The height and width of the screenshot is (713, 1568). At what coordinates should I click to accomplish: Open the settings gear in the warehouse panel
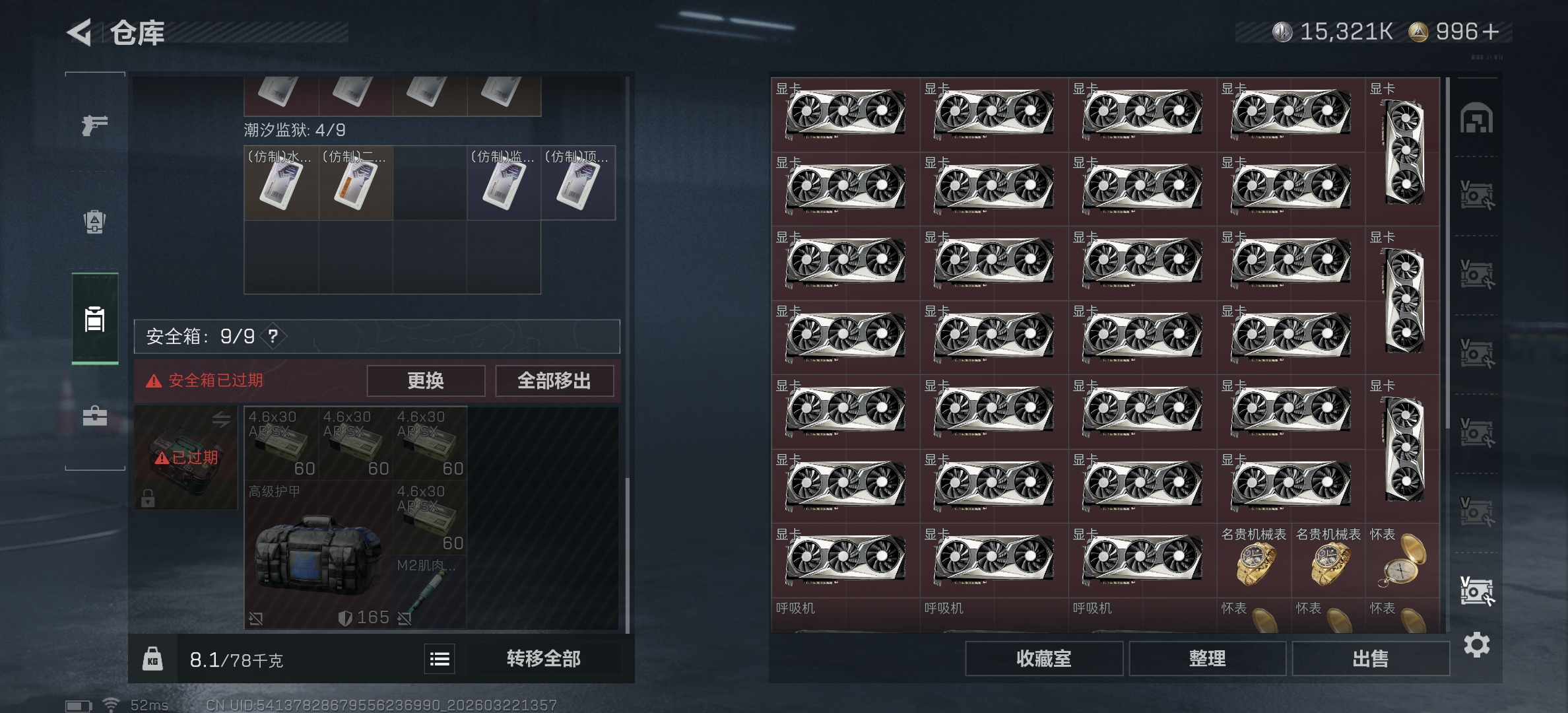pos(1477,644)
